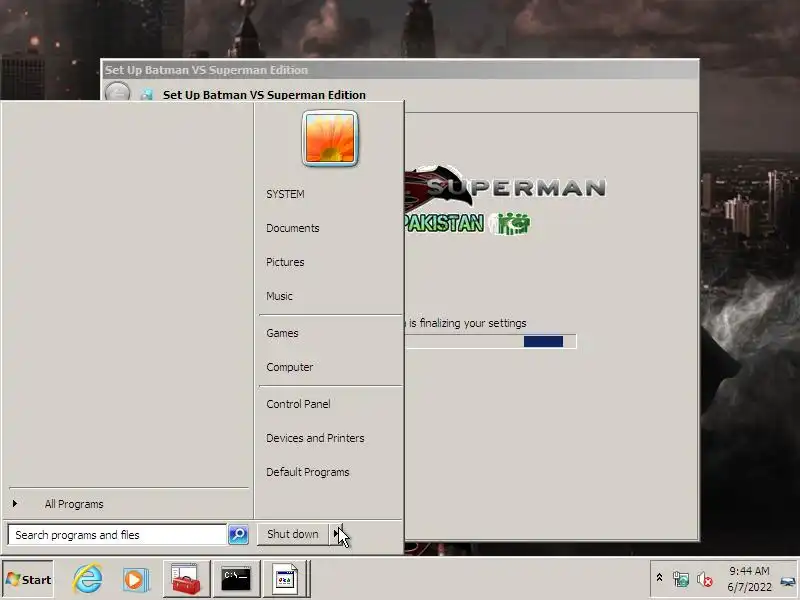
Task: Open Devices and Printers
Action: (315, 438)
